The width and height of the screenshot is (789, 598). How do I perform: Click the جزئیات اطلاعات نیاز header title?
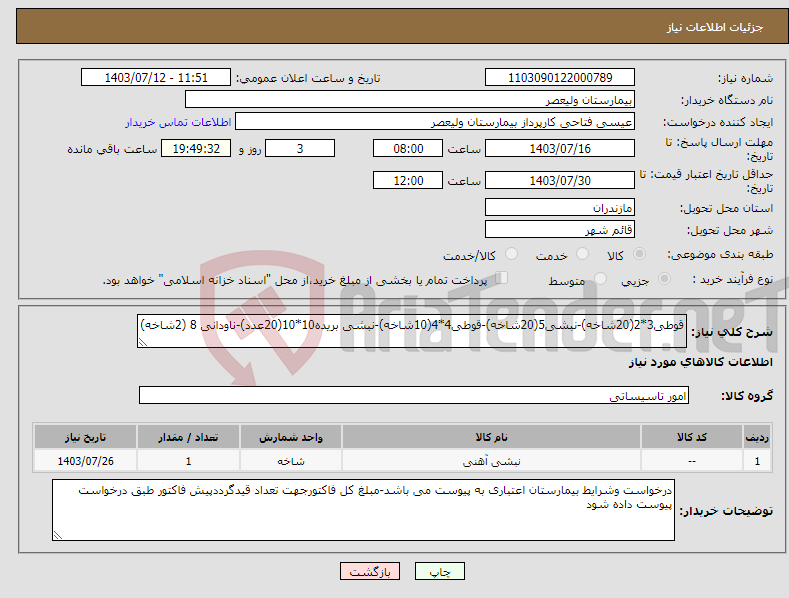point(715,27)
